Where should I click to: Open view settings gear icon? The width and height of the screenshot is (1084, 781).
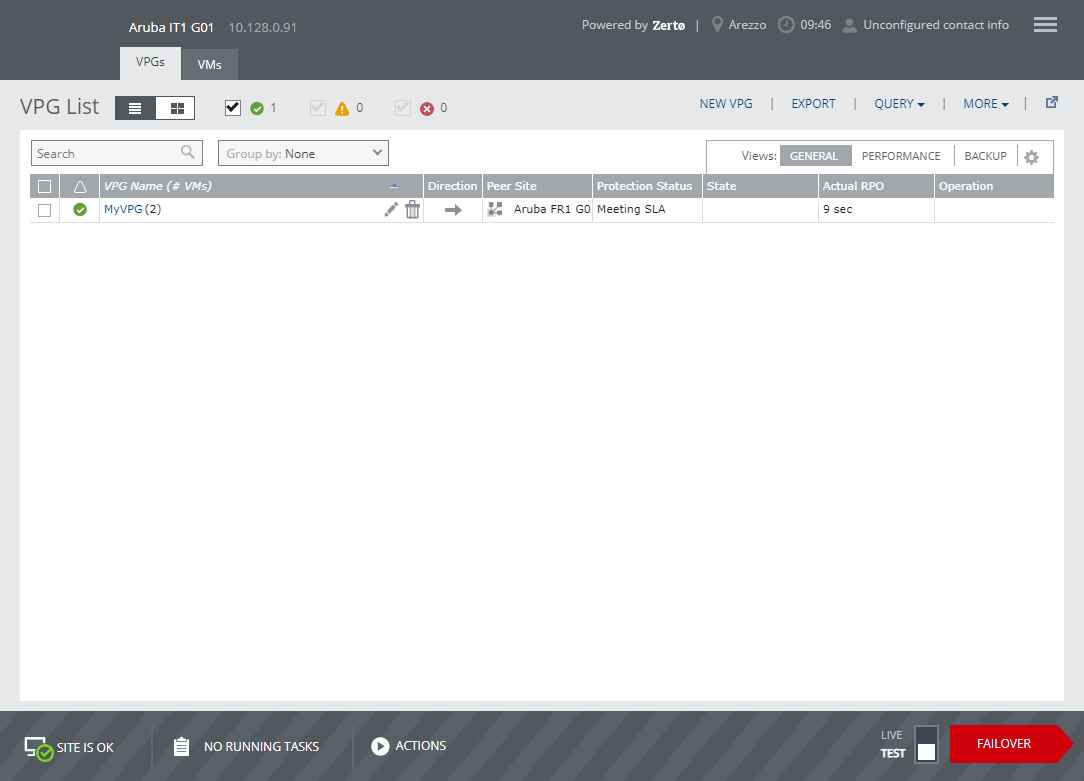click(x=1031, y=157)
